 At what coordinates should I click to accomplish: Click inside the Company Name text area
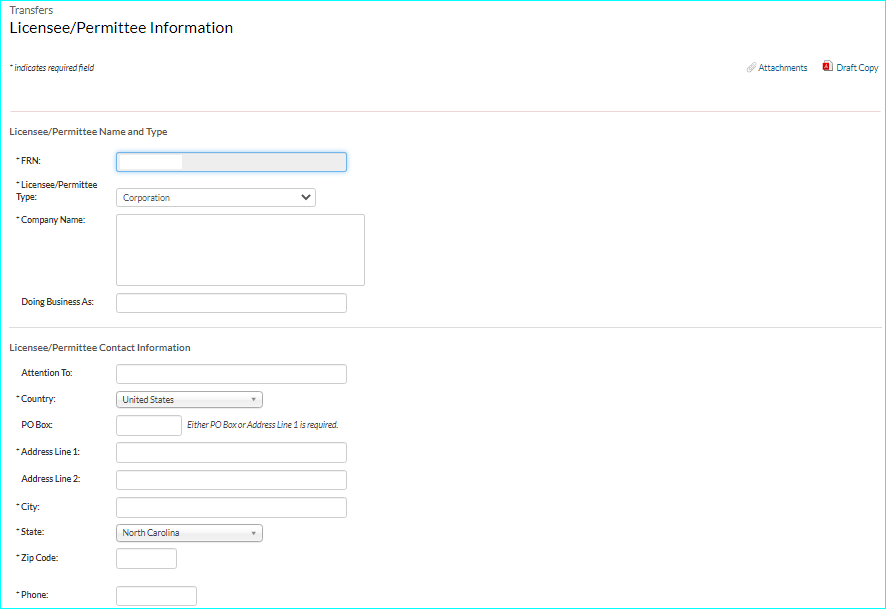click(x=240, y=250)
